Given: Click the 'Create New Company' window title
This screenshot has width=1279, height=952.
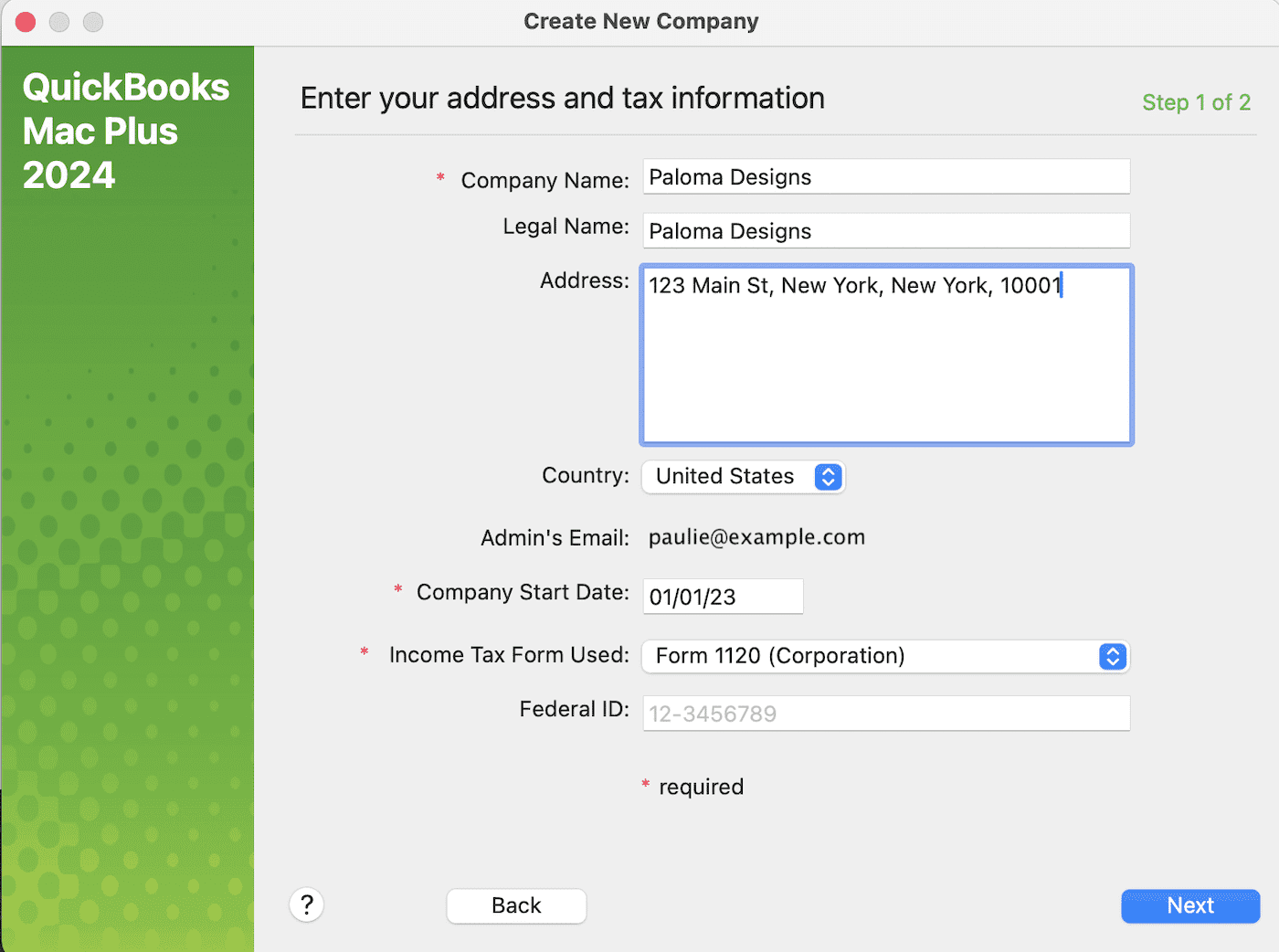Looking at the screenshot, I should point(640,21).
